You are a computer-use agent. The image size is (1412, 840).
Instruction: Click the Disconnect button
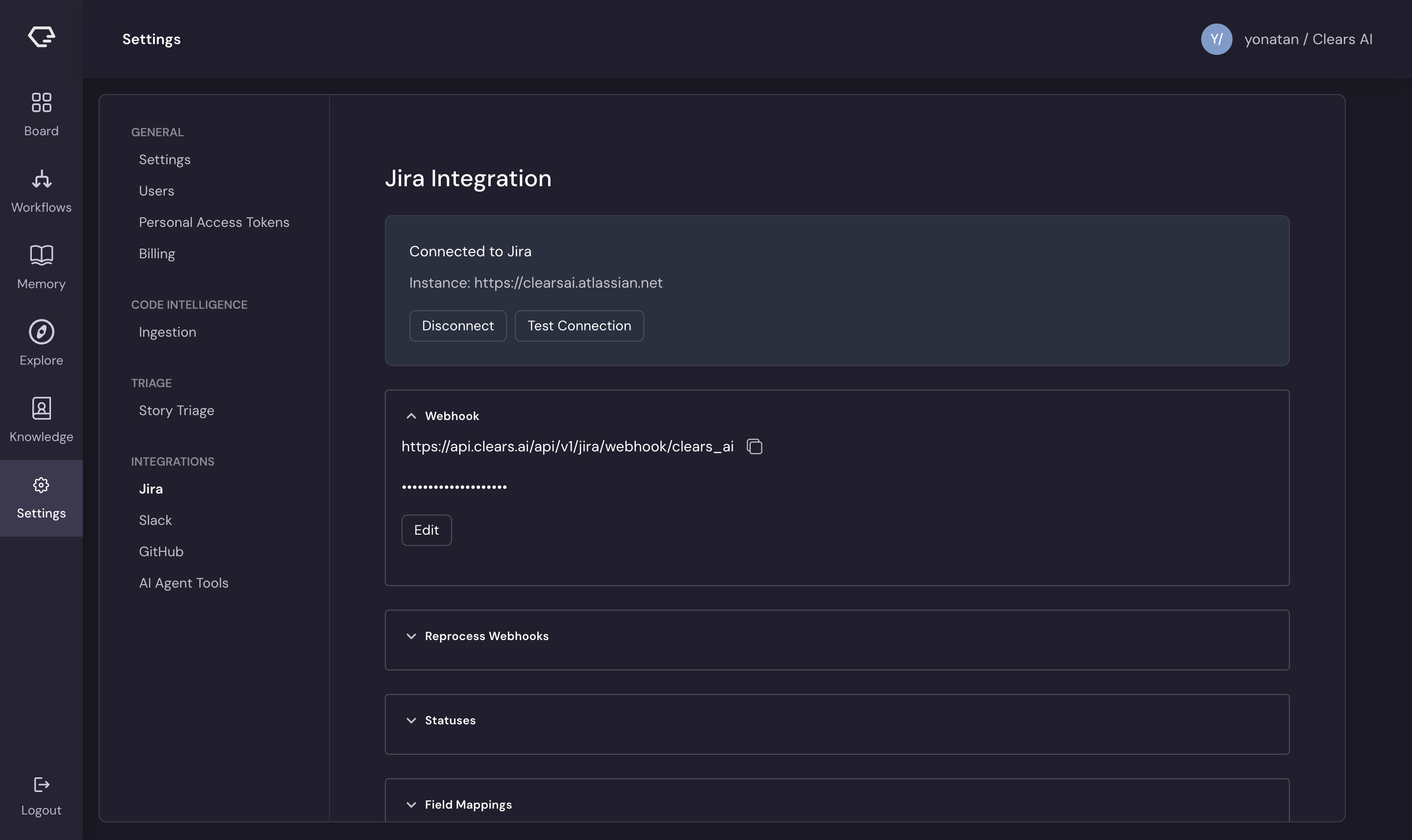pos(457,325)
